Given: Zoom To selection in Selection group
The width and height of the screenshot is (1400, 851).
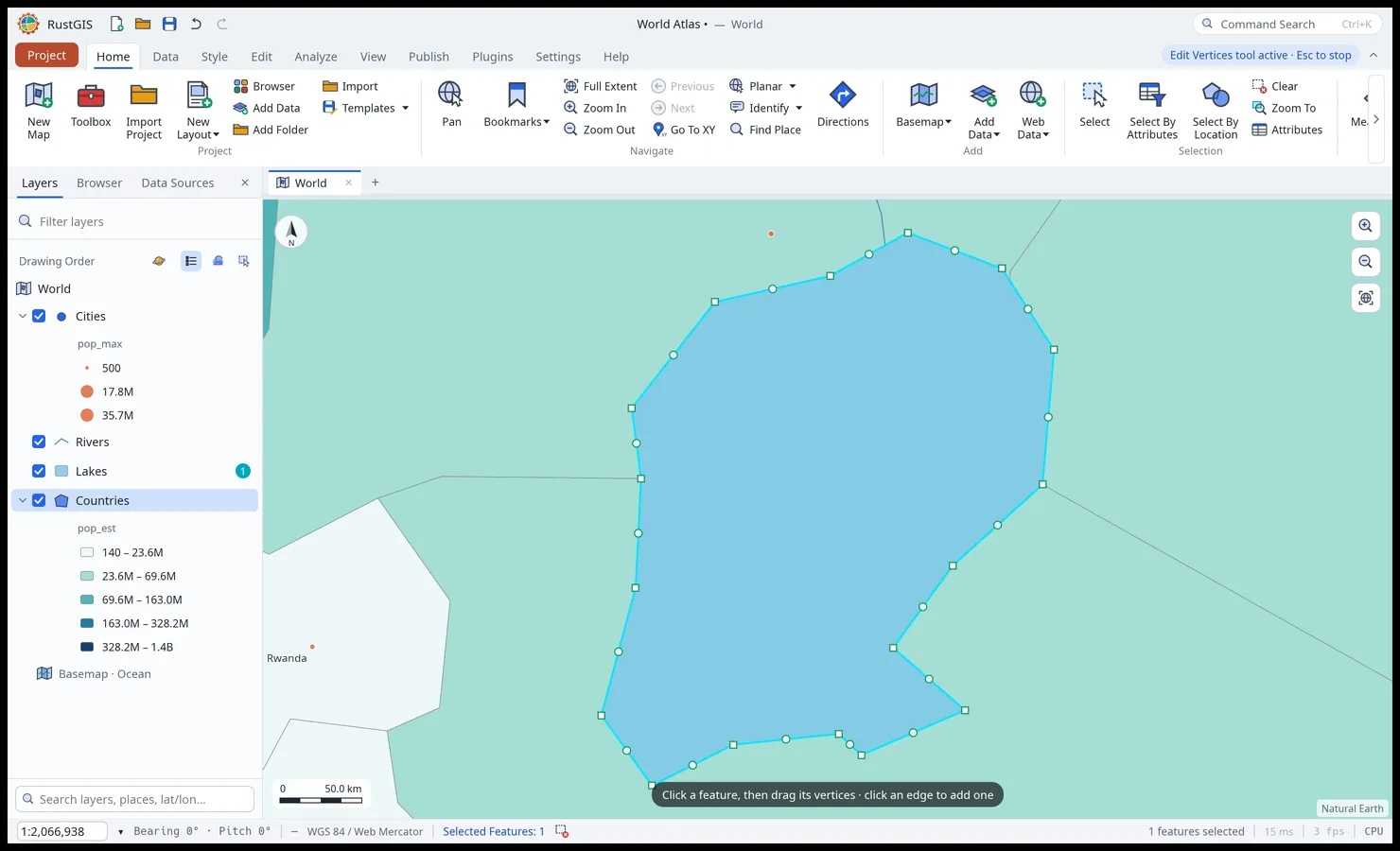Looking at the screenshot, I should pos(1284,108).
